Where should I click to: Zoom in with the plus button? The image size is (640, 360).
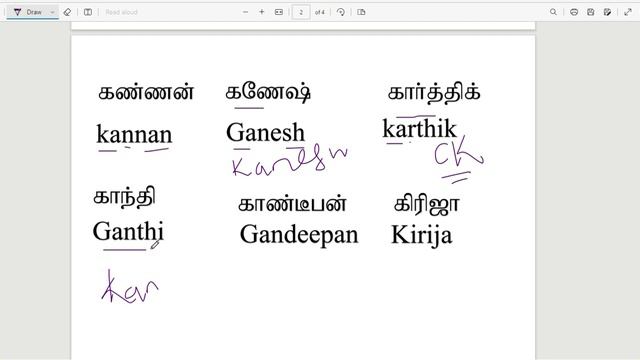click(262, 12)
